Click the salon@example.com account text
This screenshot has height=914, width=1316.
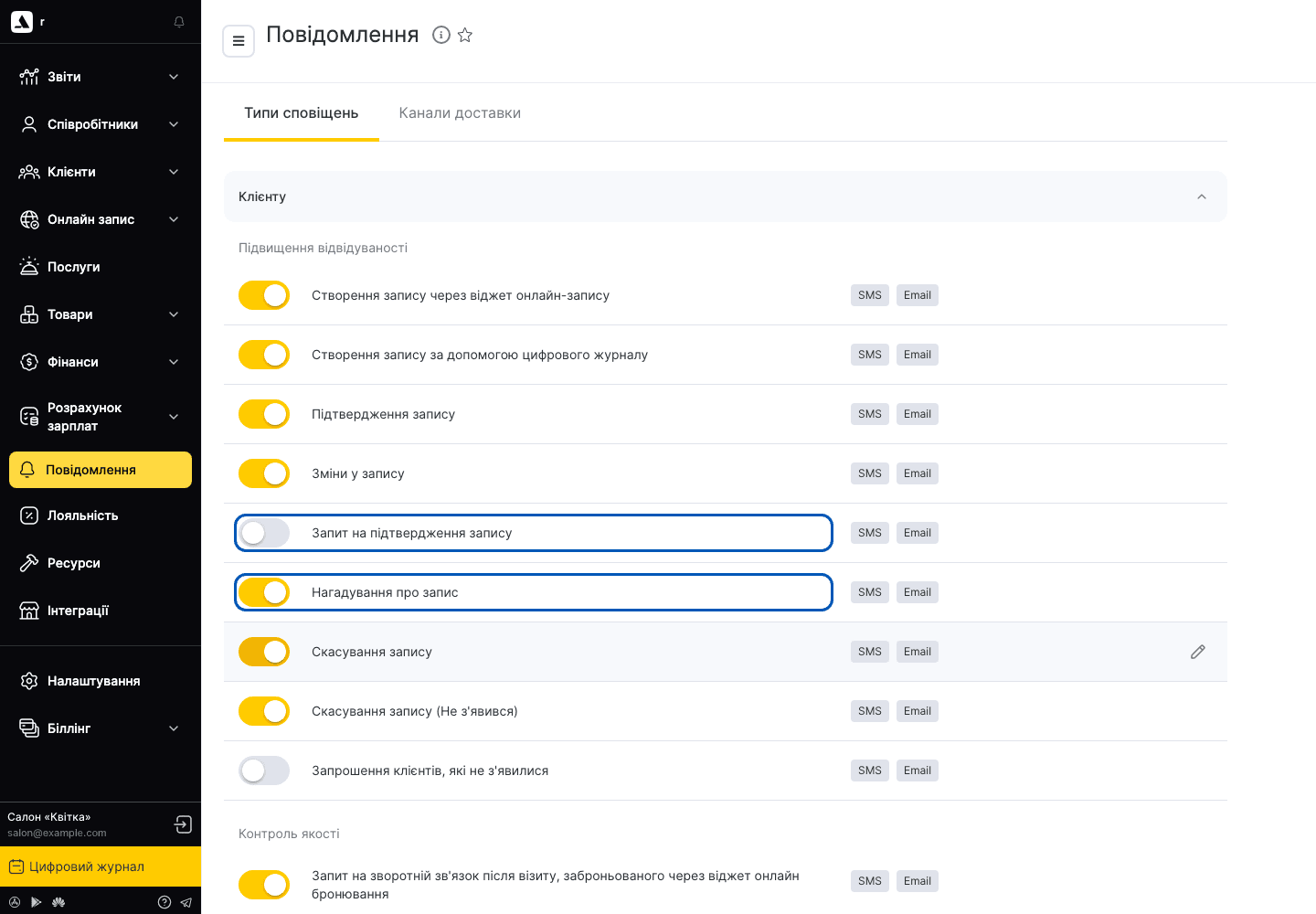click(57, 833)
